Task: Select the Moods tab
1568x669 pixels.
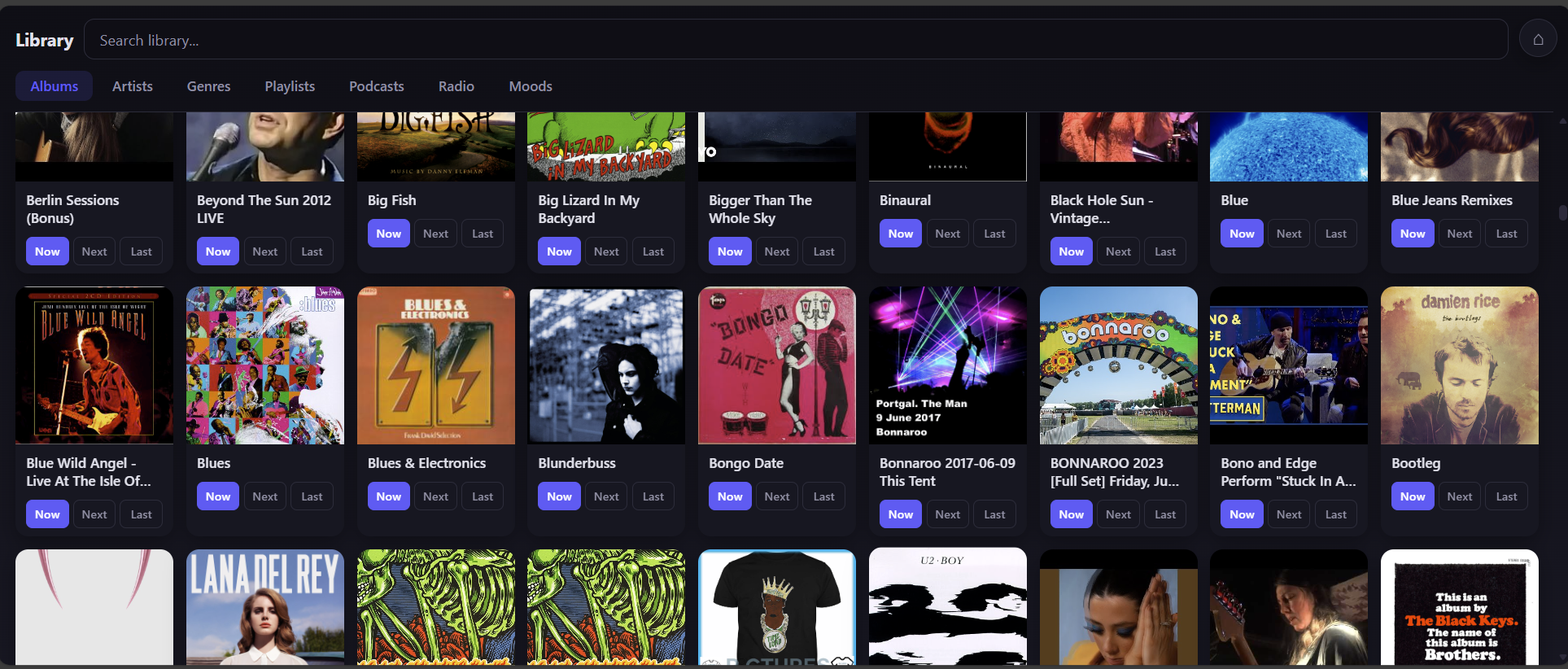Action: [531, 86]
